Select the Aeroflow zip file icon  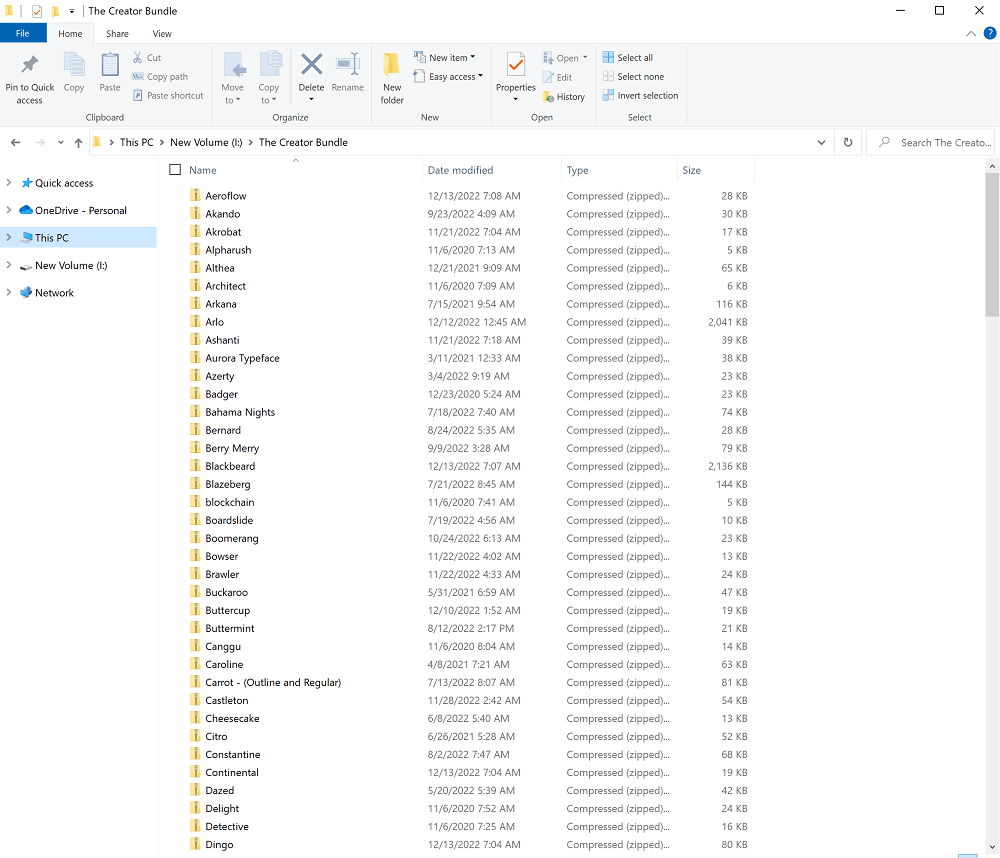point(195,195)
